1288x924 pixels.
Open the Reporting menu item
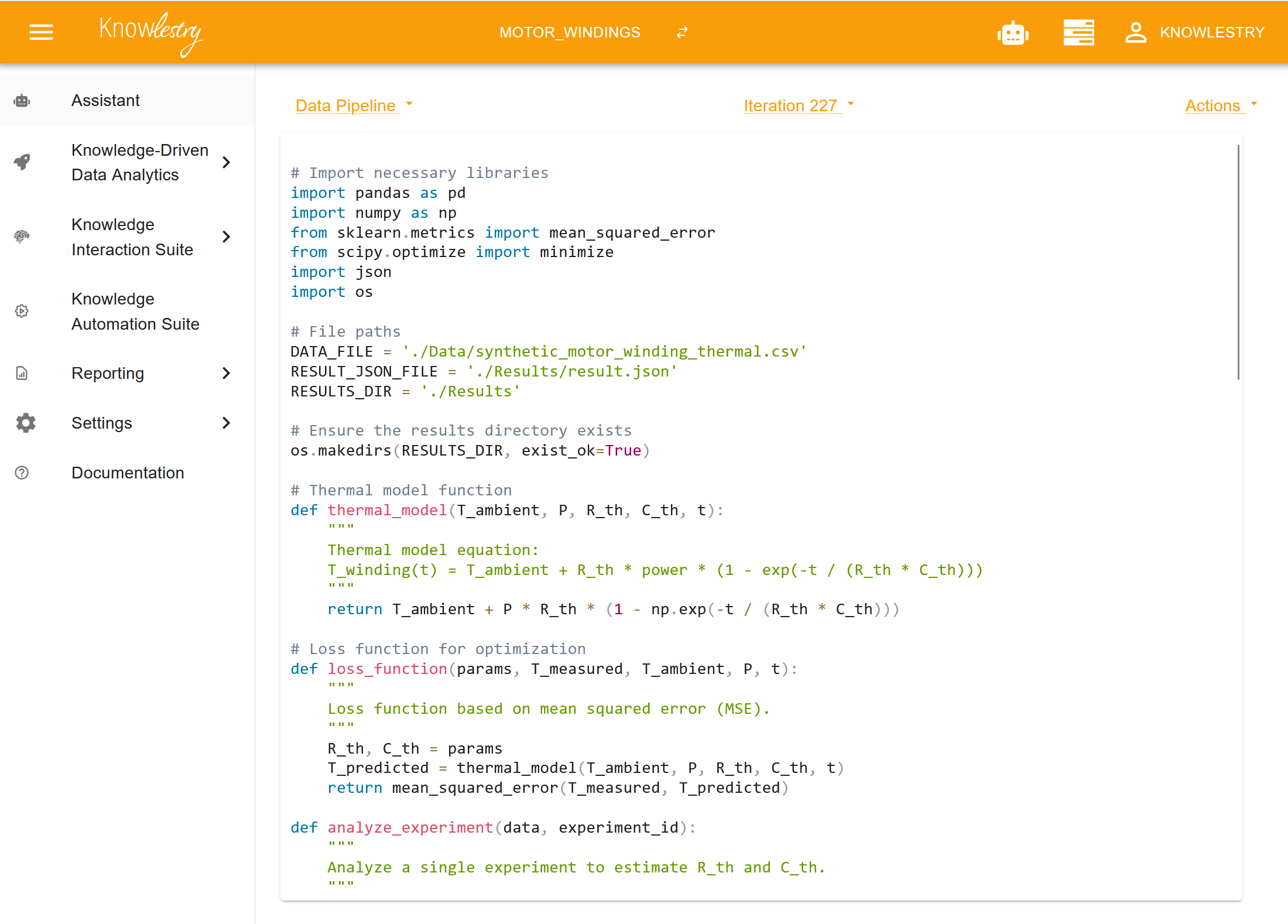click(127, 373)
